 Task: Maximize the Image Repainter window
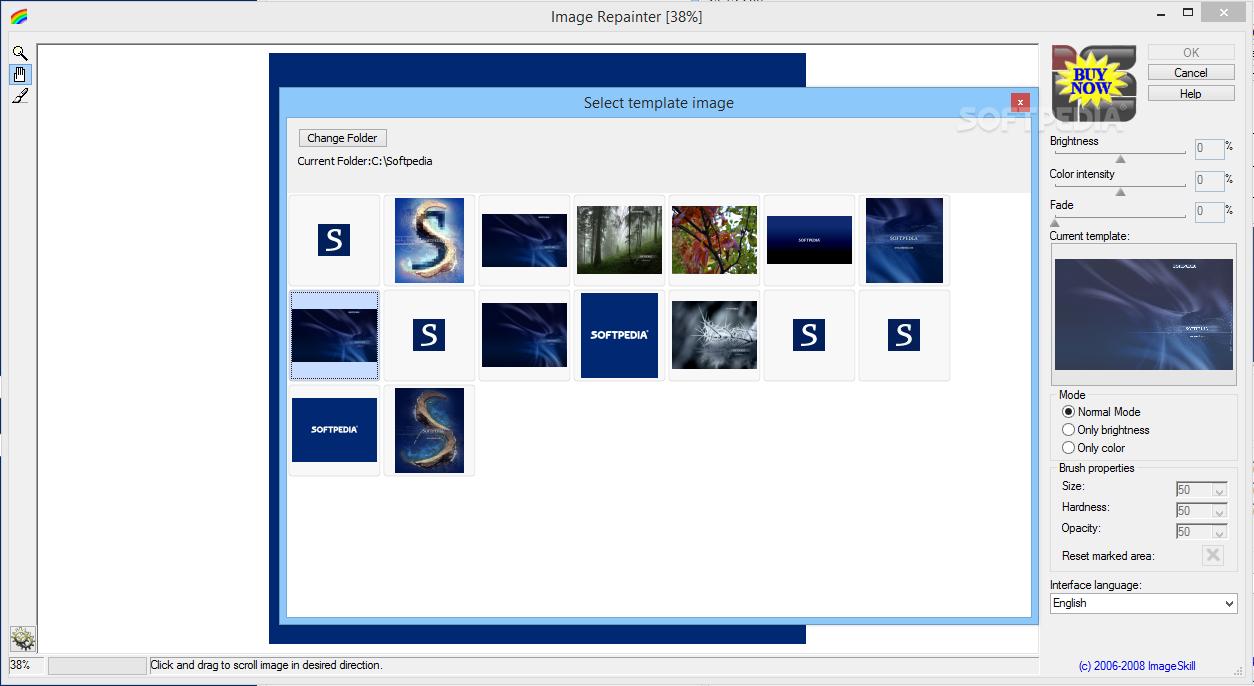click(x=1188, y=14)
